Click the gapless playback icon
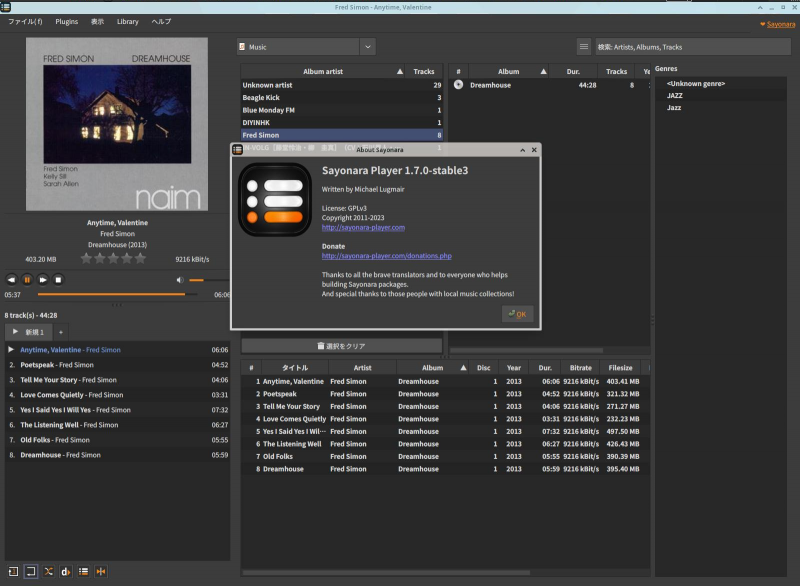This screenshot has height=586, width=800. tap(101, 571)
